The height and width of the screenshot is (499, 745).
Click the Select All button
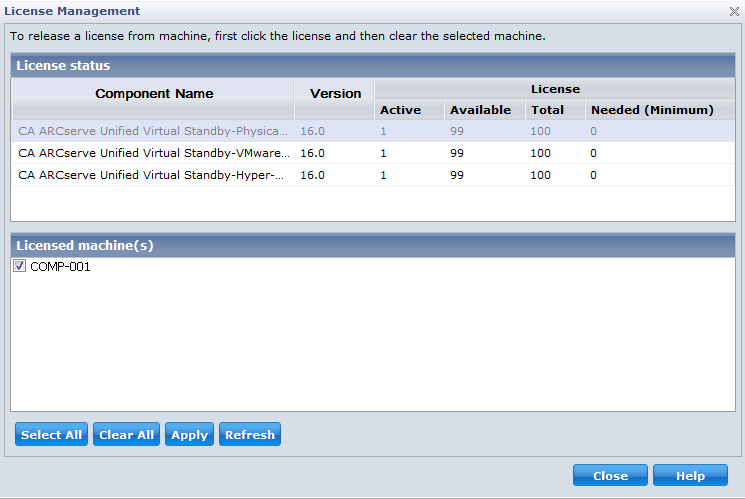(x=52, y=435)
